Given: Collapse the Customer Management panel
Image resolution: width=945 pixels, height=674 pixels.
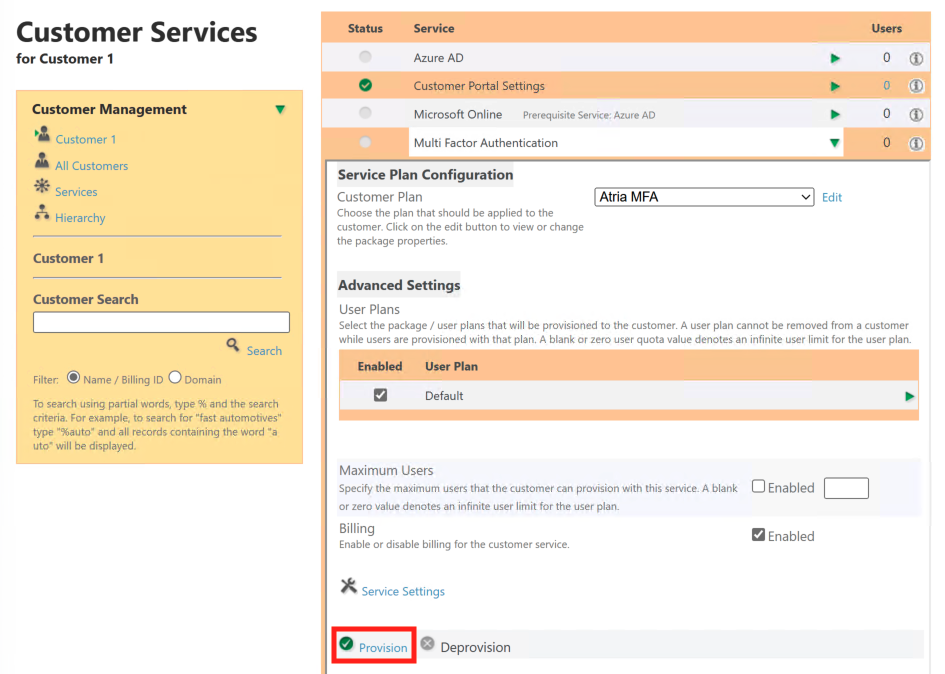Looking at the screenshot, I should pos(280,110).
